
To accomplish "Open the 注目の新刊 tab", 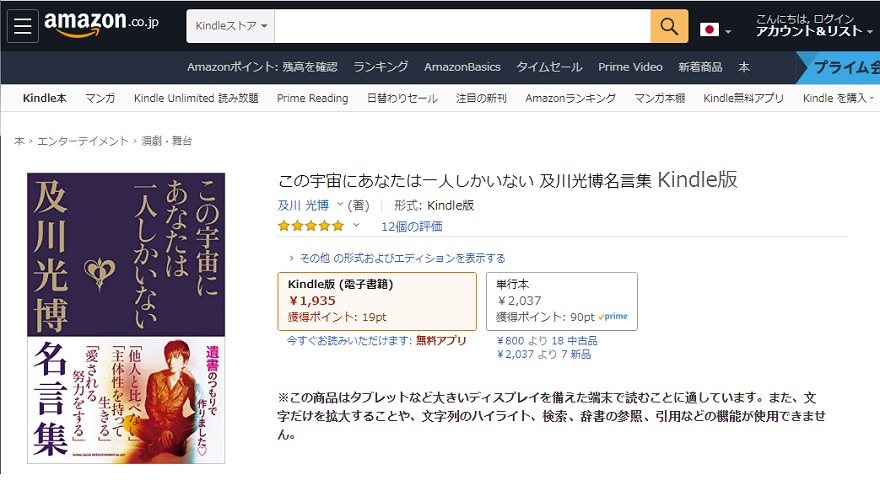I will pos(481,98).
